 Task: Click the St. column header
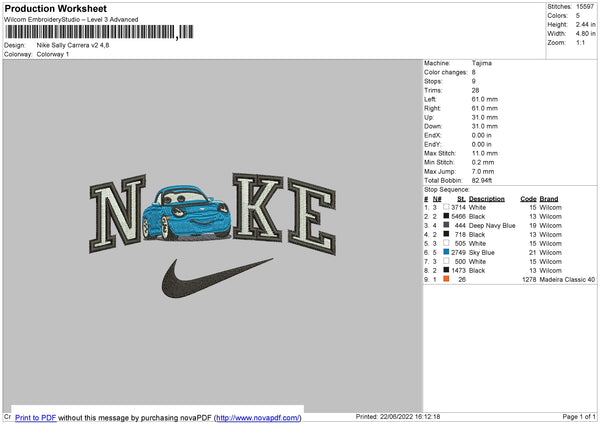461,199
